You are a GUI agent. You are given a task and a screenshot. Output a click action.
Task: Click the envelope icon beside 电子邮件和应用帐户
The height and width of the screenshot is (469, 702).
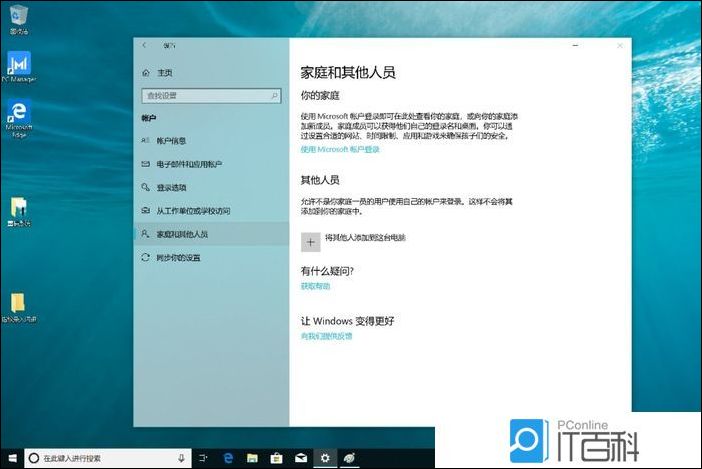(145, 164)
